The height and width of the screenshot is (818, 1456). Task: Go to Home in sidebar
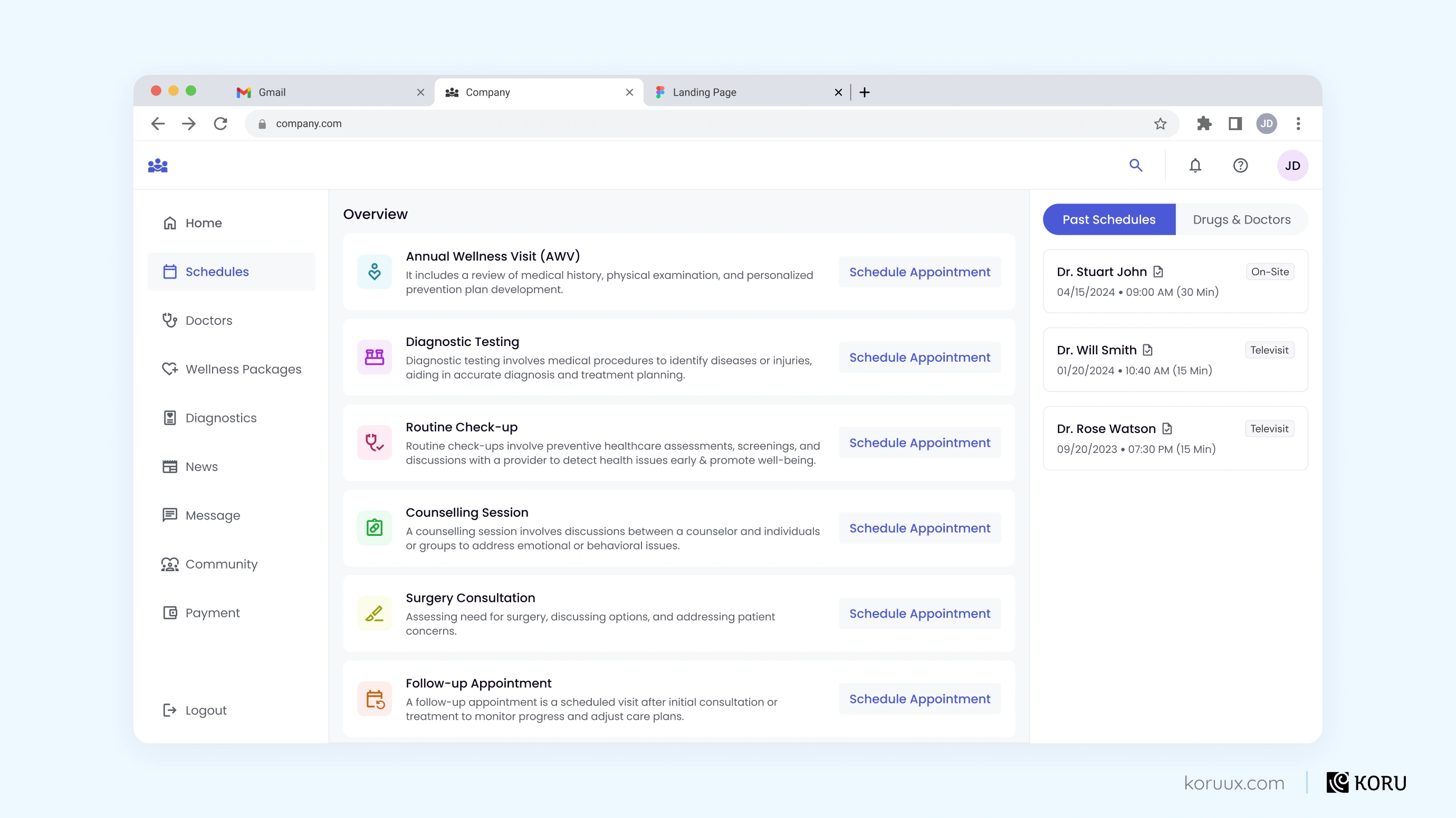(231, 223)
